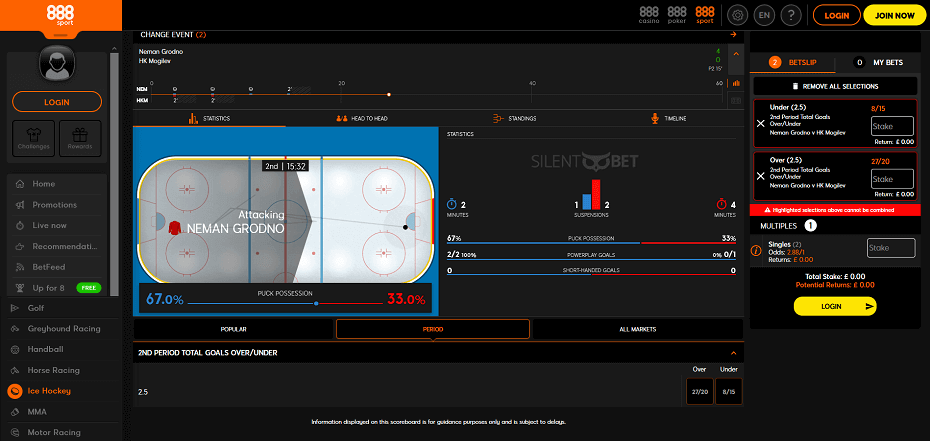Select Over 27/20 odds in the market
Screen dimensions: 930x441
[x=700, y=391]
